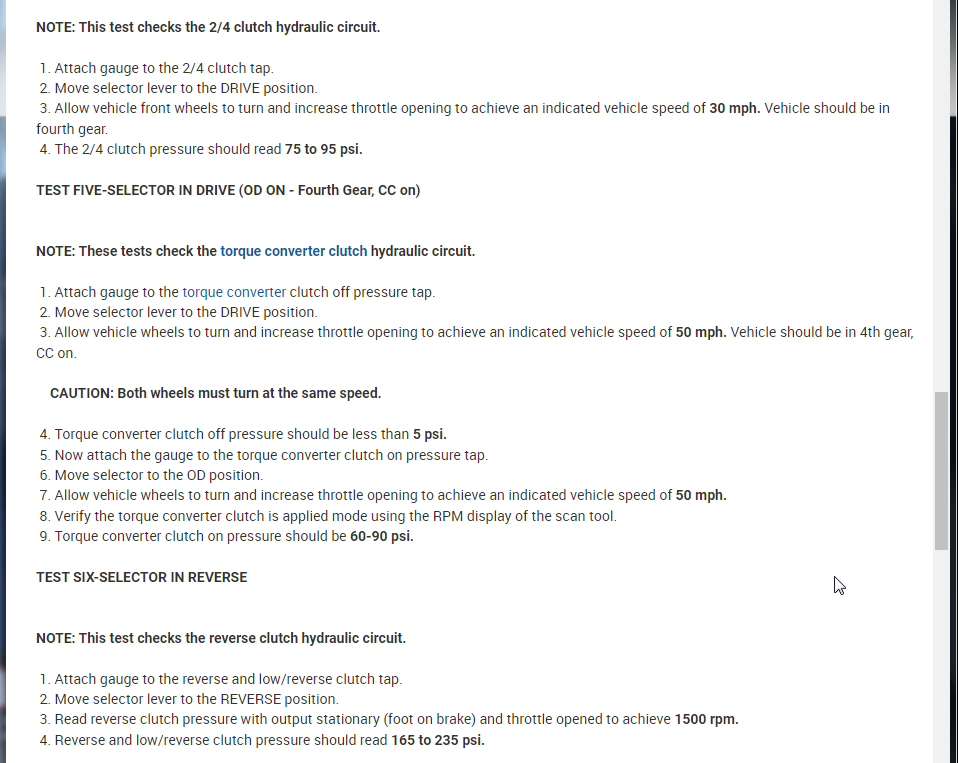Click the bold '30 mph.' speed value
Viewport: 958px width, 763px height.
tap(735, 108)
